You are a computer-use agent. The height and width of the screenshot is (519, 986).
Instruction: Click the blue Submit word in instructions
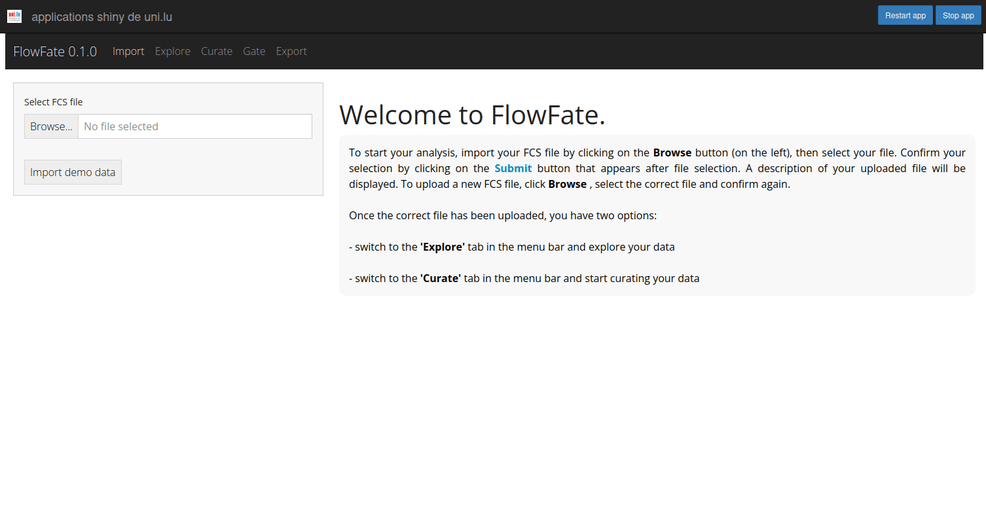513,169
